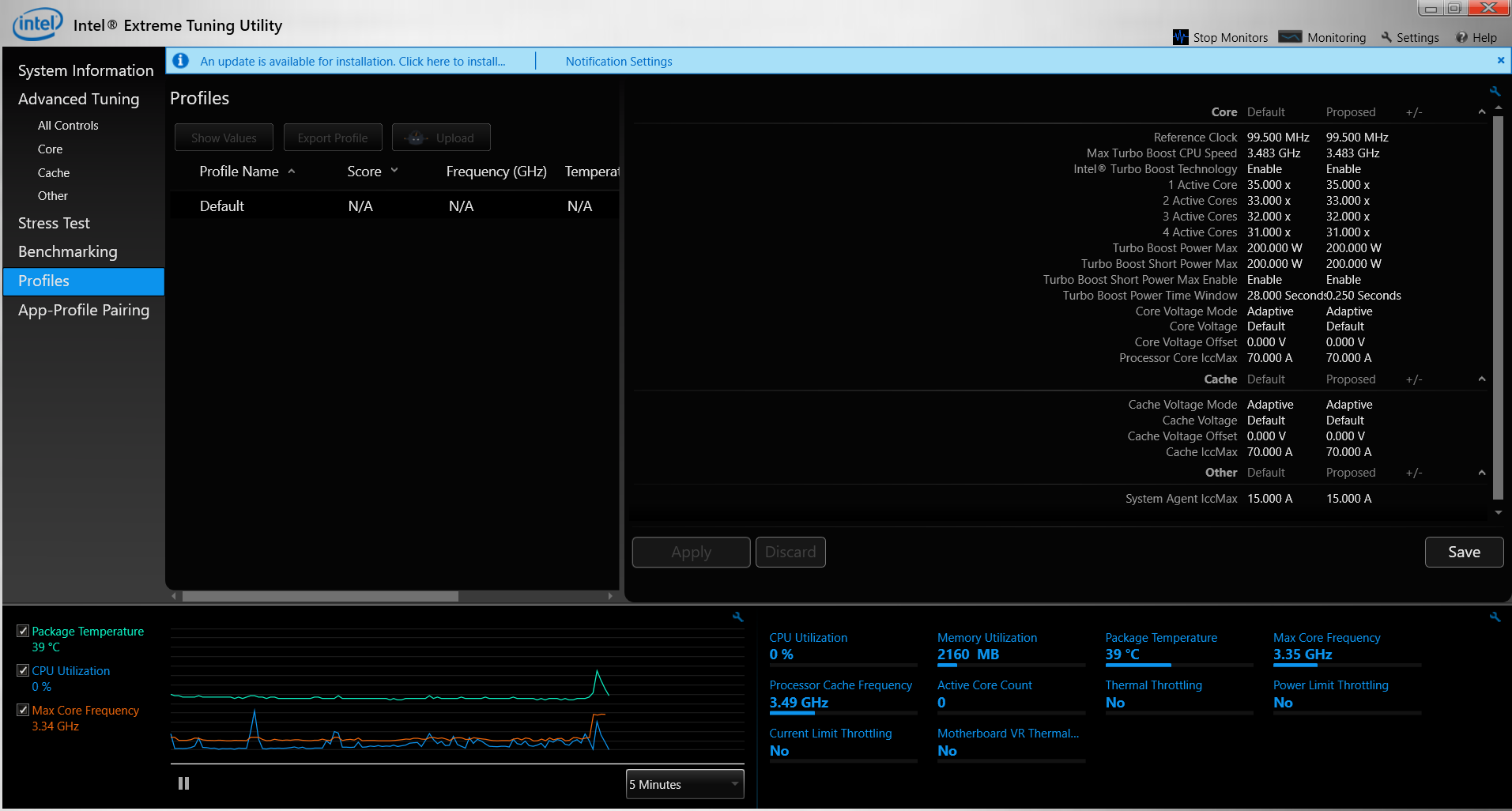1512x811 pixels.
Task: Click the Upload cloud icon
Action: 417,138
